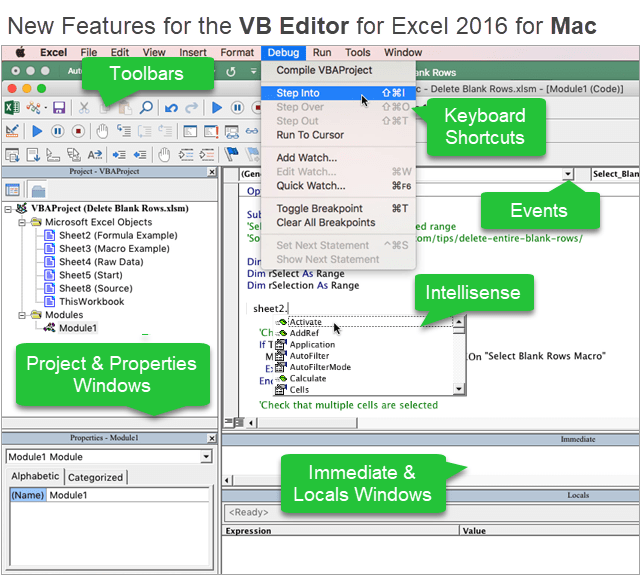Click the Intellisense list scroll down arrow

(x=458, y=388)
